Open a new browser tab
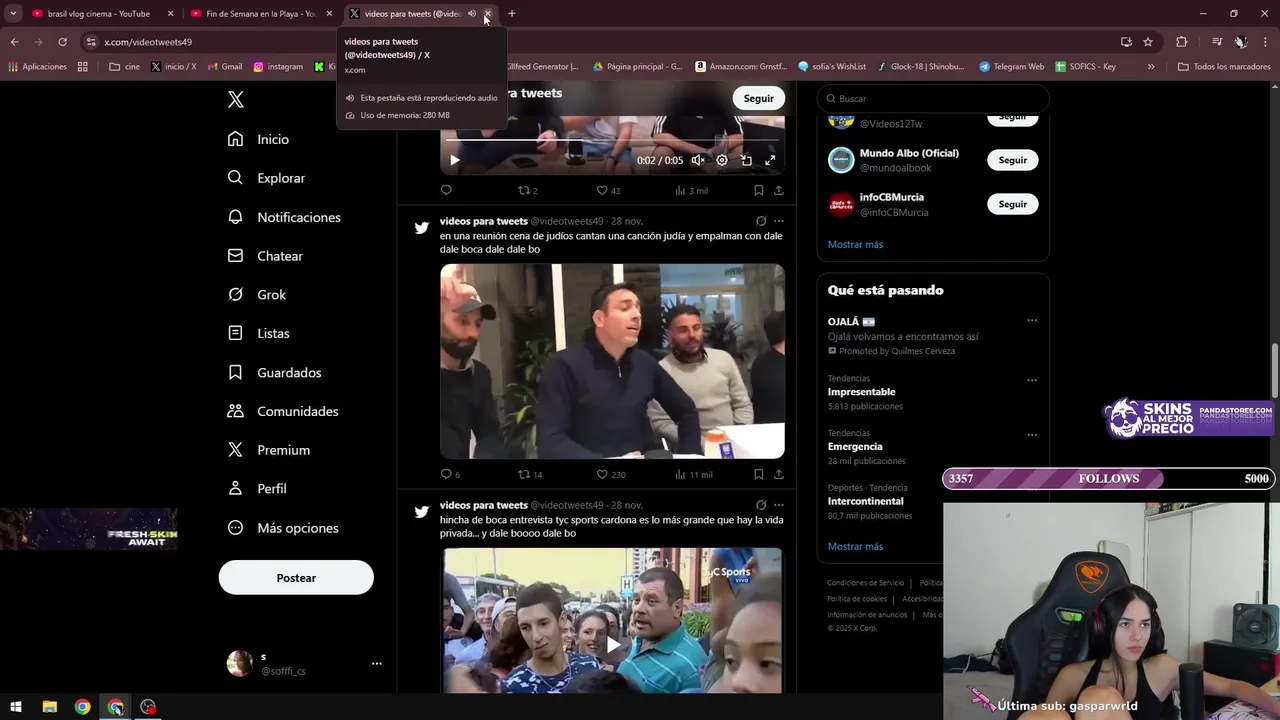This screenshot has height=720, width=1280. pyautogui.click(x=512, y=14)
